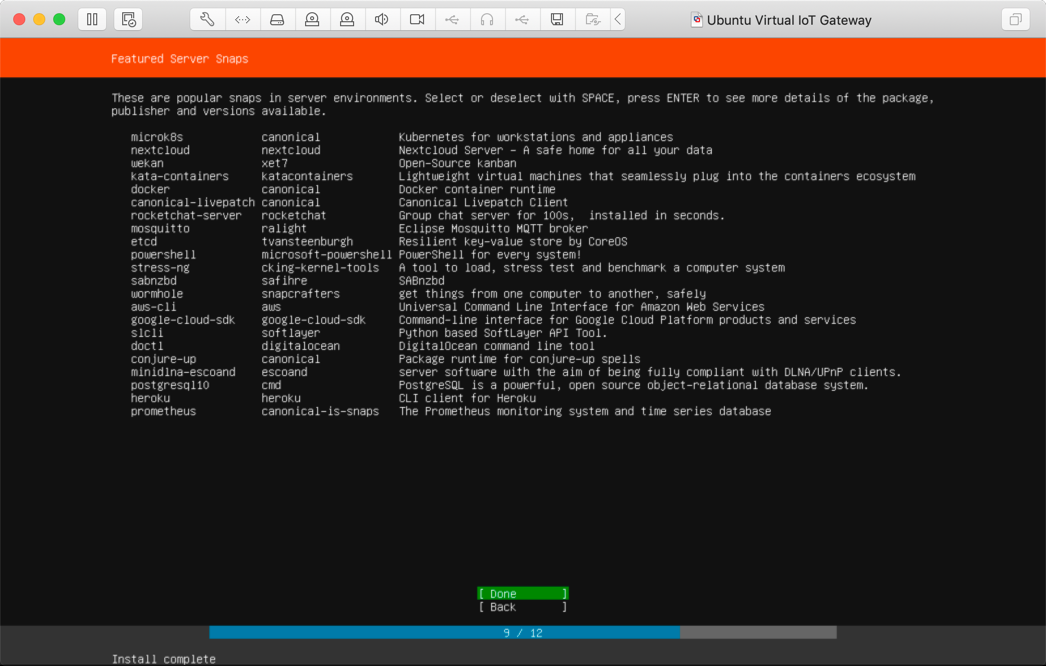Activate the Done button

(x=523, y=593)
